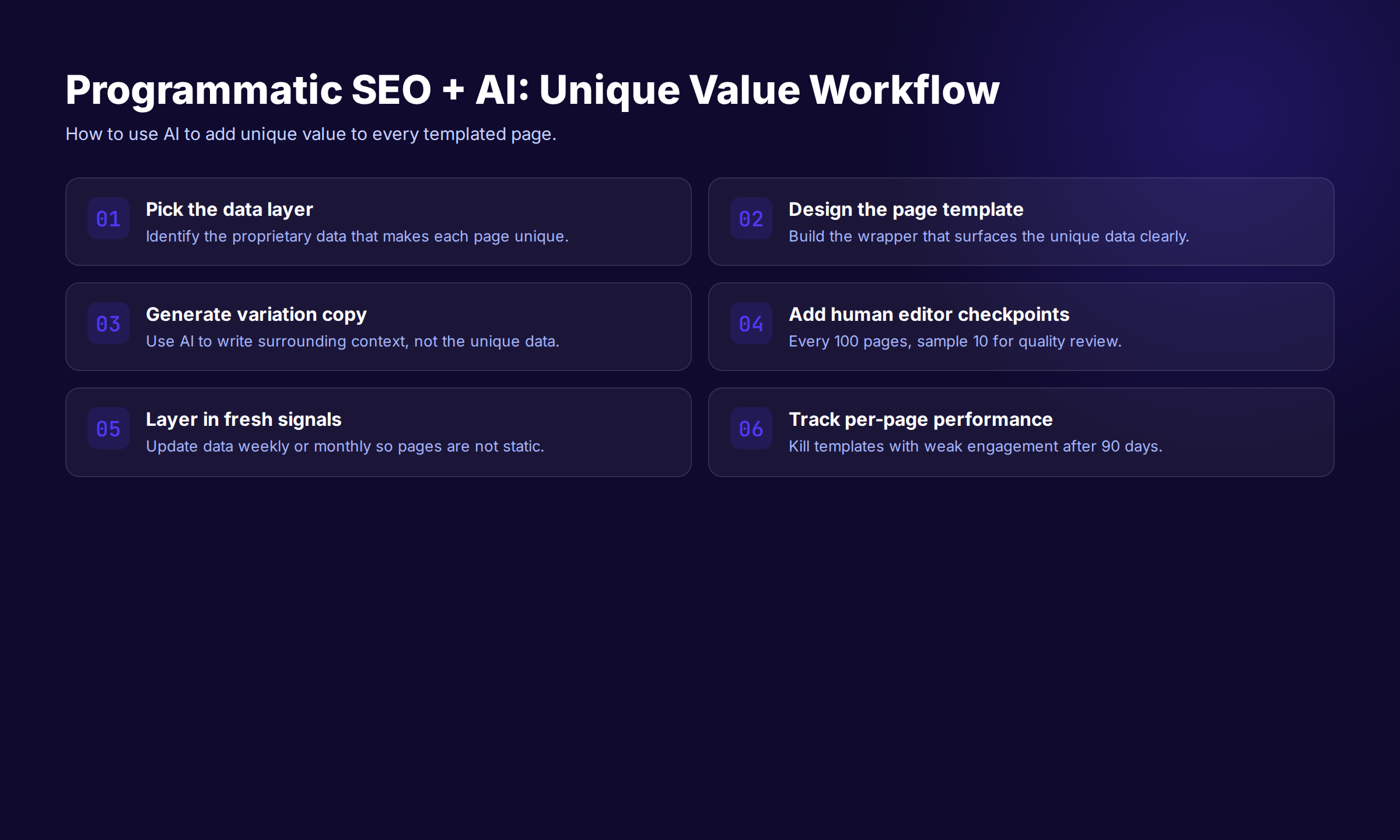Click the 03 step number badge
The image size is (1400, 840).
click(x=108, y=323)
